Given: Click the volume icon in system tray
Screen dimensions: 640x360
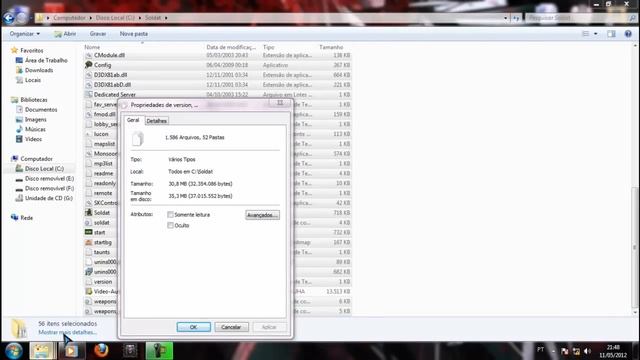Looking at the screenshot, I should pos(587,351).
